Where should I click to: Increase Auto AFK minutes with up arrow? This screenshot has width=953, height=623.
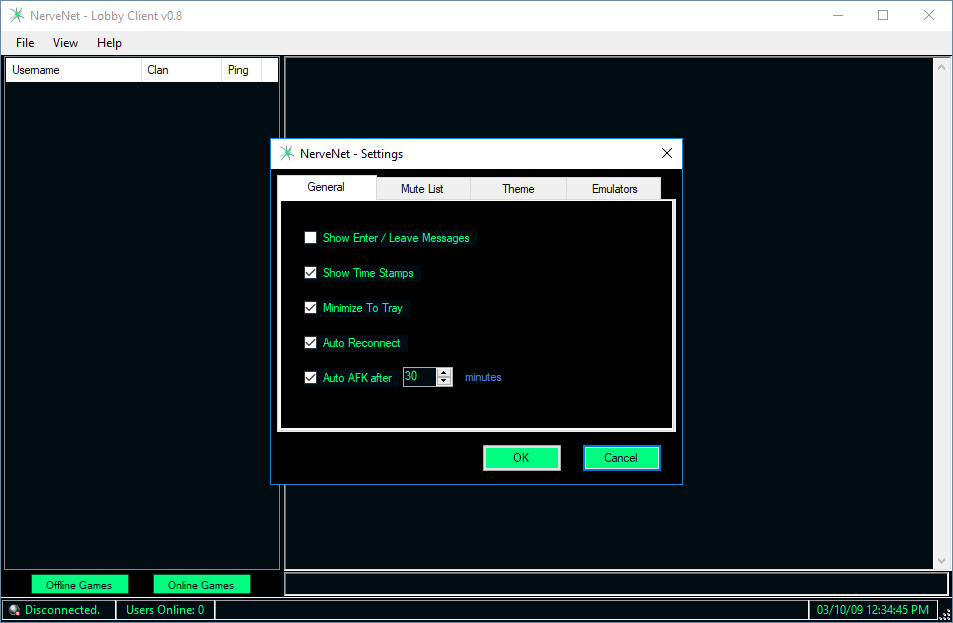tap(444, 373)
